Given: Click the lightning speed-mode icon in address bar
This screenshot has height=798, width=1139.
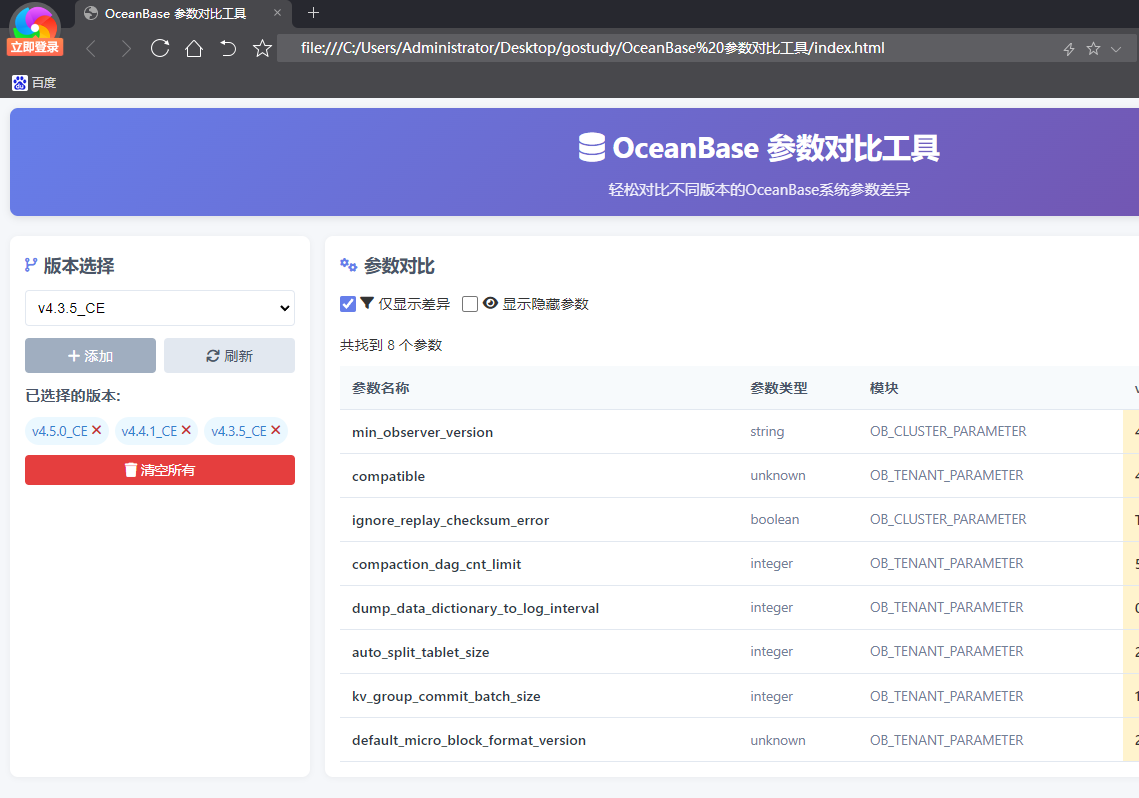Looking at the screenshot, I should [x=1069, y=49].
